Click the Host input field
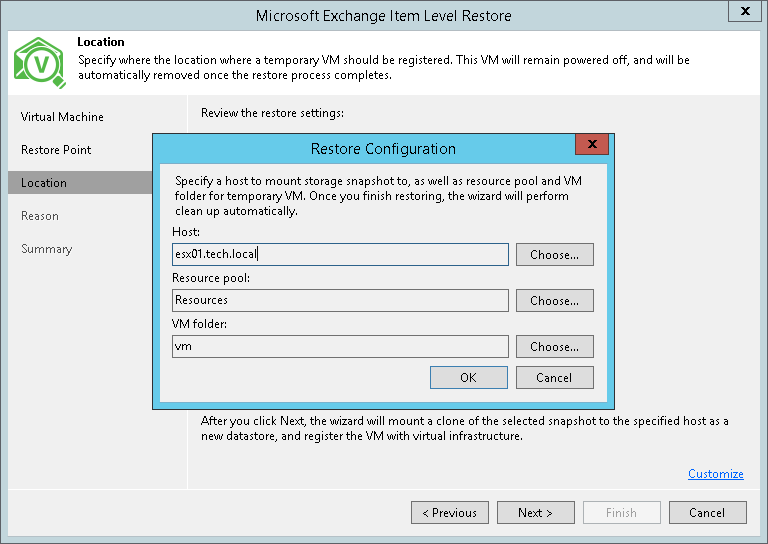The width and height of the screenshot is (768, 544). tap(340, 255)
